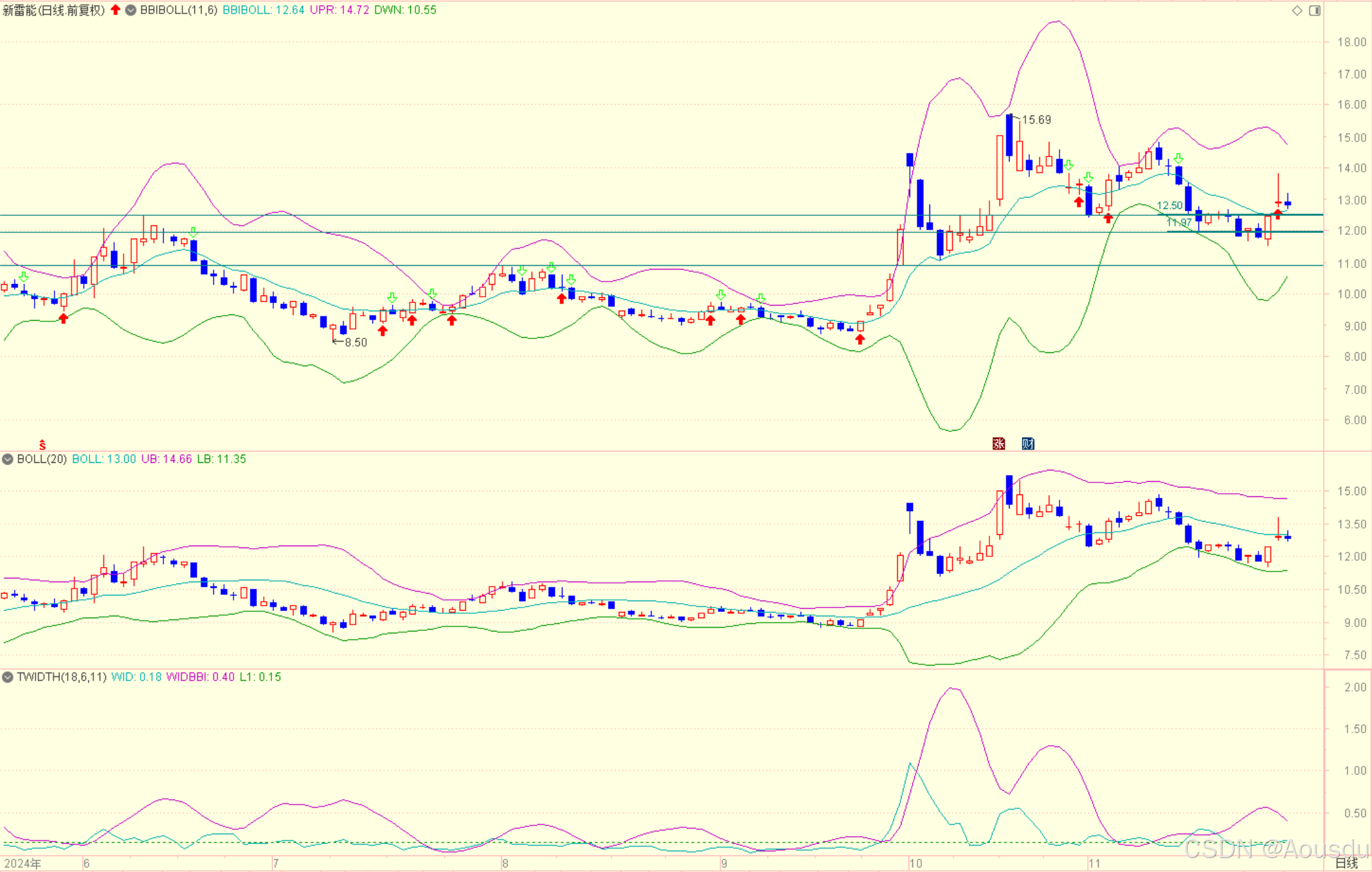Click the blue 财 financial marker icon
Image resolution: width=1372 pixels, height=872 pixels.
click(1028, 443)
